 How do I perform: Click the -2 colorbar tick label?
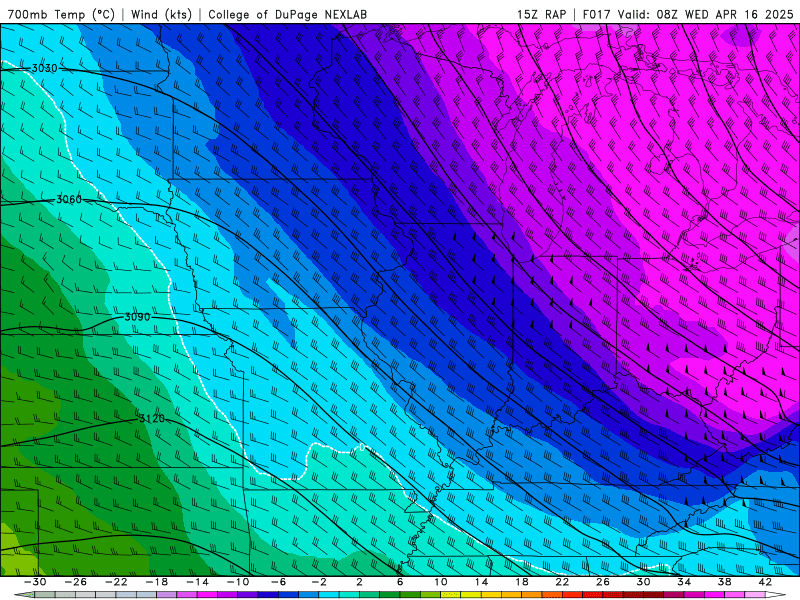pos(319,582)
